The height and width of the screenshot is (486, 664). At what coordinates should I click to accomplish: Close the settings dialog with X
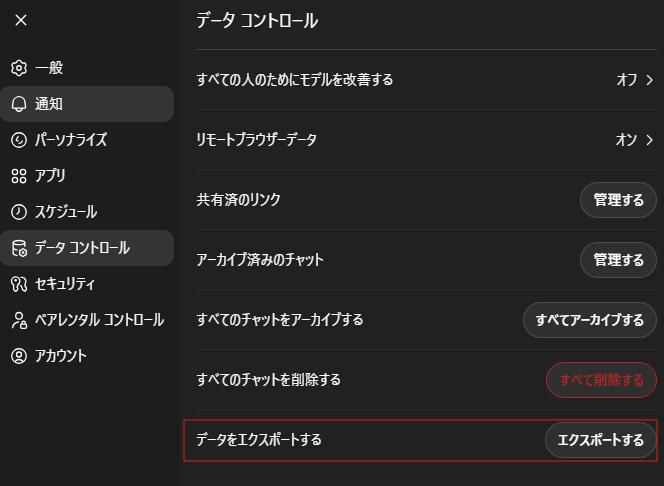[21, 20]
